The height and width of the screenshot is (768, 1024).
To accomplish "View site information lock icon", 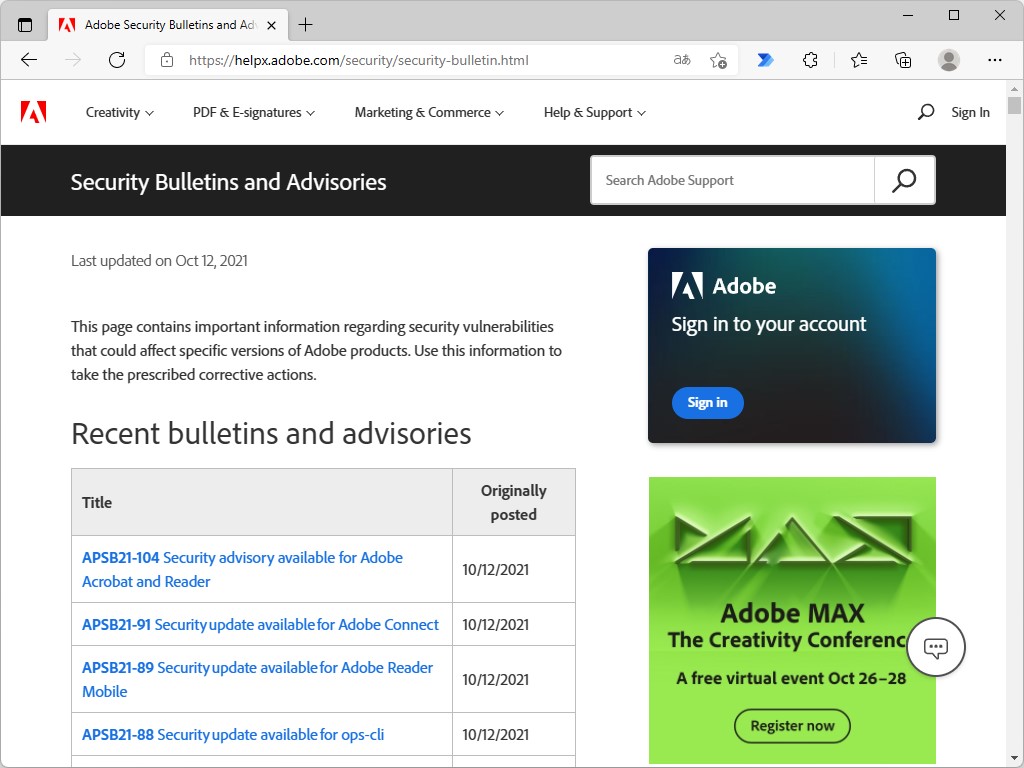I will coord(167,60).
